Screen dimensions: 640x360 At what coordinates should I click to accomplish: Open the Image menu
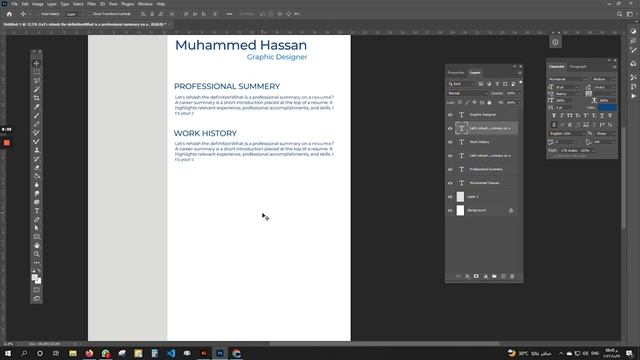click(38, 4)
